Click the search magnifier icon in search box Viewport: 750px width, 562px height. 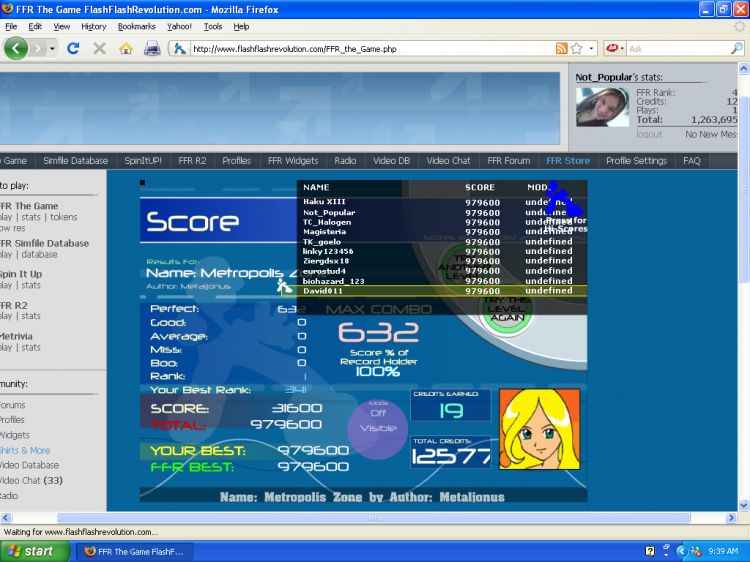coord(738,48)
